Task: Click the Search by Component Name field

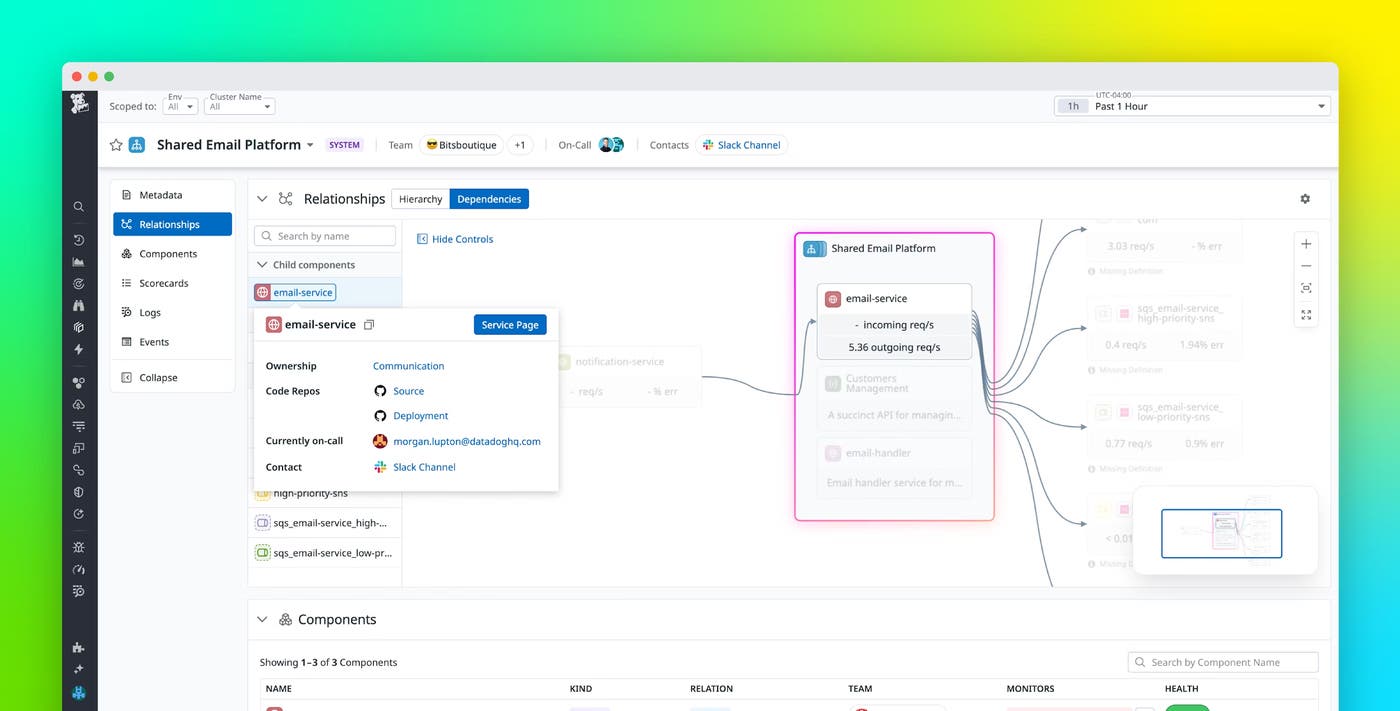Action: [1222, 661]
